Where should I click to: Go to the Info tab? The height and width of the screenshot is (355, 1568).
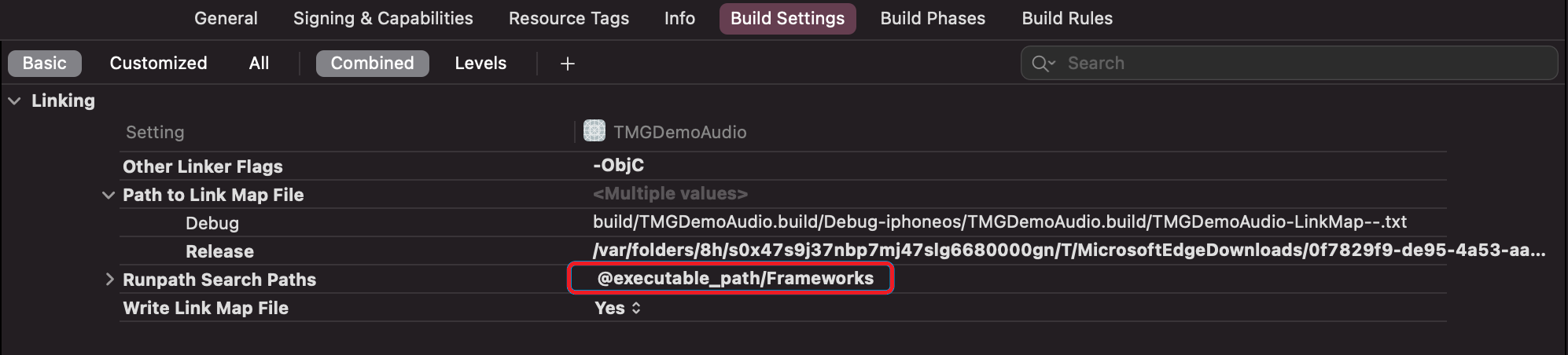tap(679, 18)
